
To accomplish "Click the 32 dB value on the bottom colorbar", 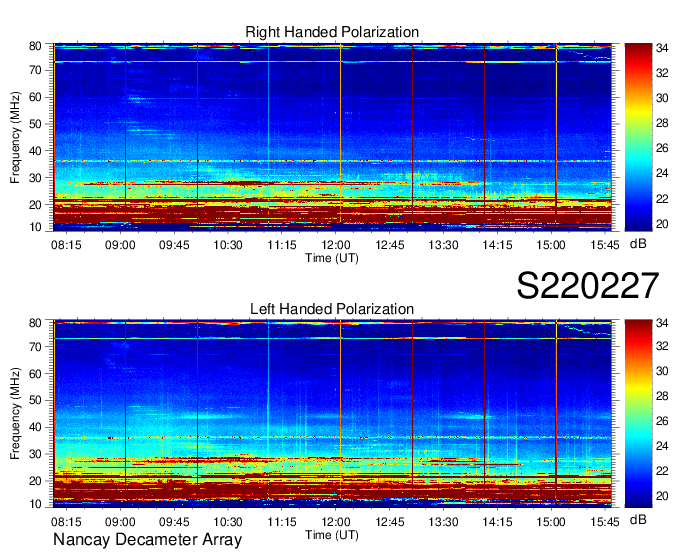I will pos(662,346).
